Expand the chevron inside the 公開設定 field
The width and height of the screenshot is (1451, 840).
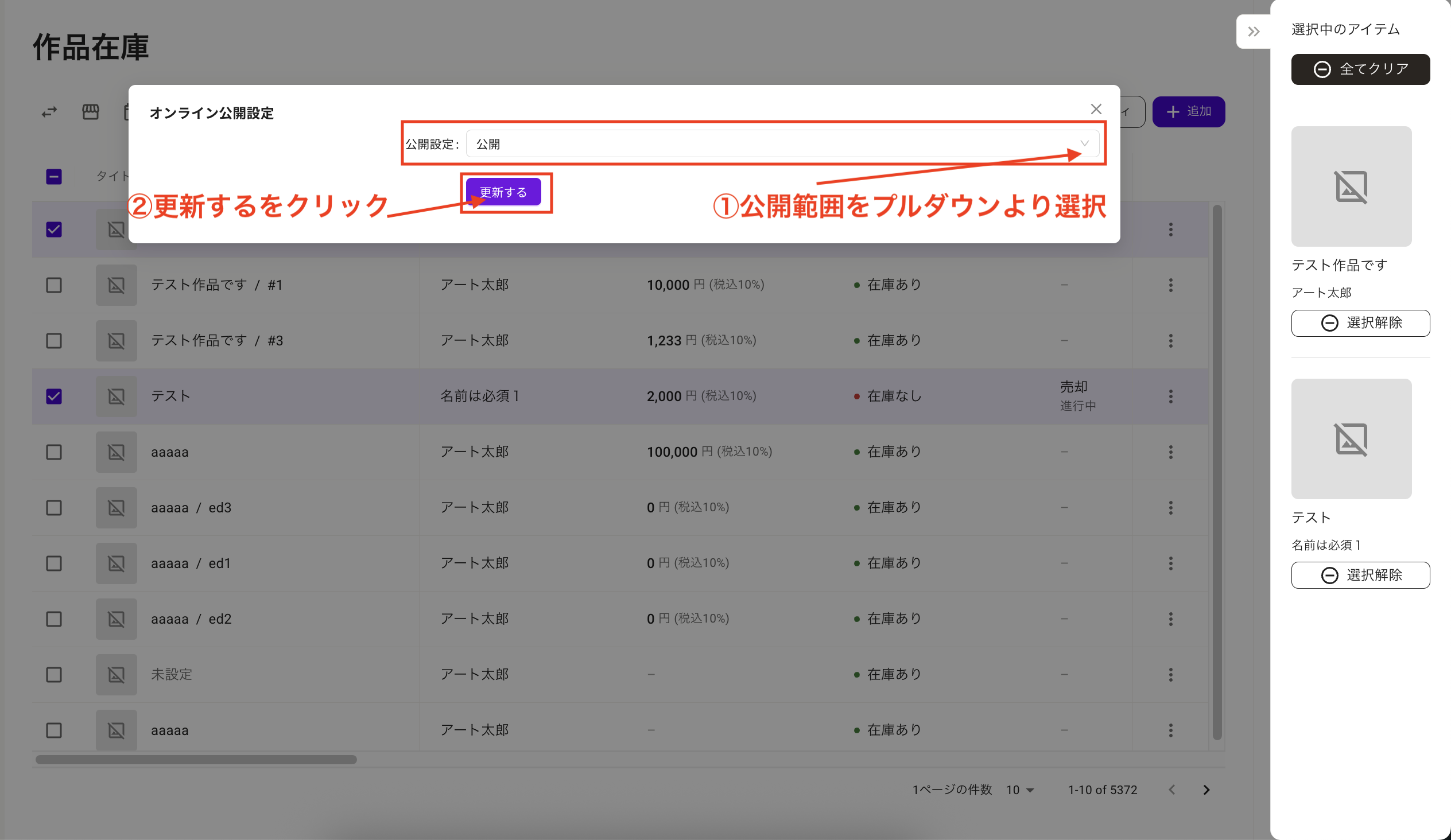pyautogui.click(x=1085, y=143)
